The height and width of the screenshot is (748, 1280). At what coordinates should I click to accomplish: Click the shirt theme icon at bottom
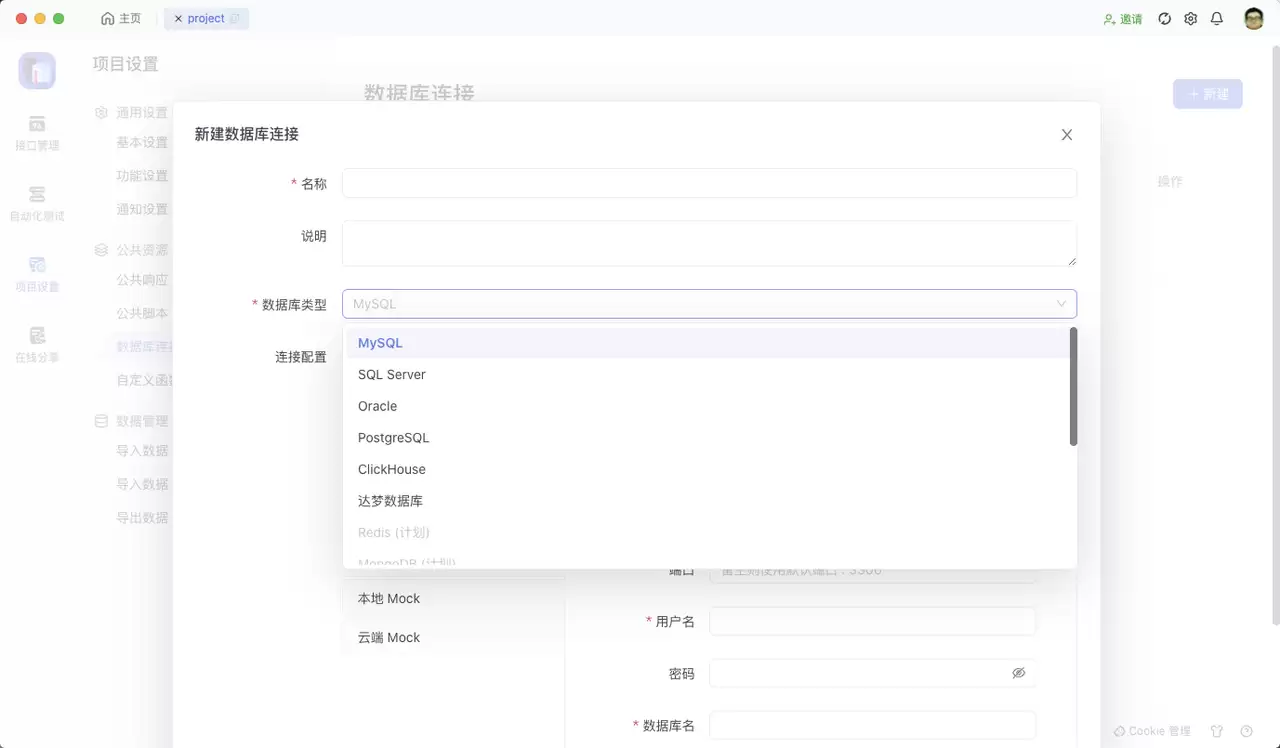pyautogui.click(x=1217, y=731)
